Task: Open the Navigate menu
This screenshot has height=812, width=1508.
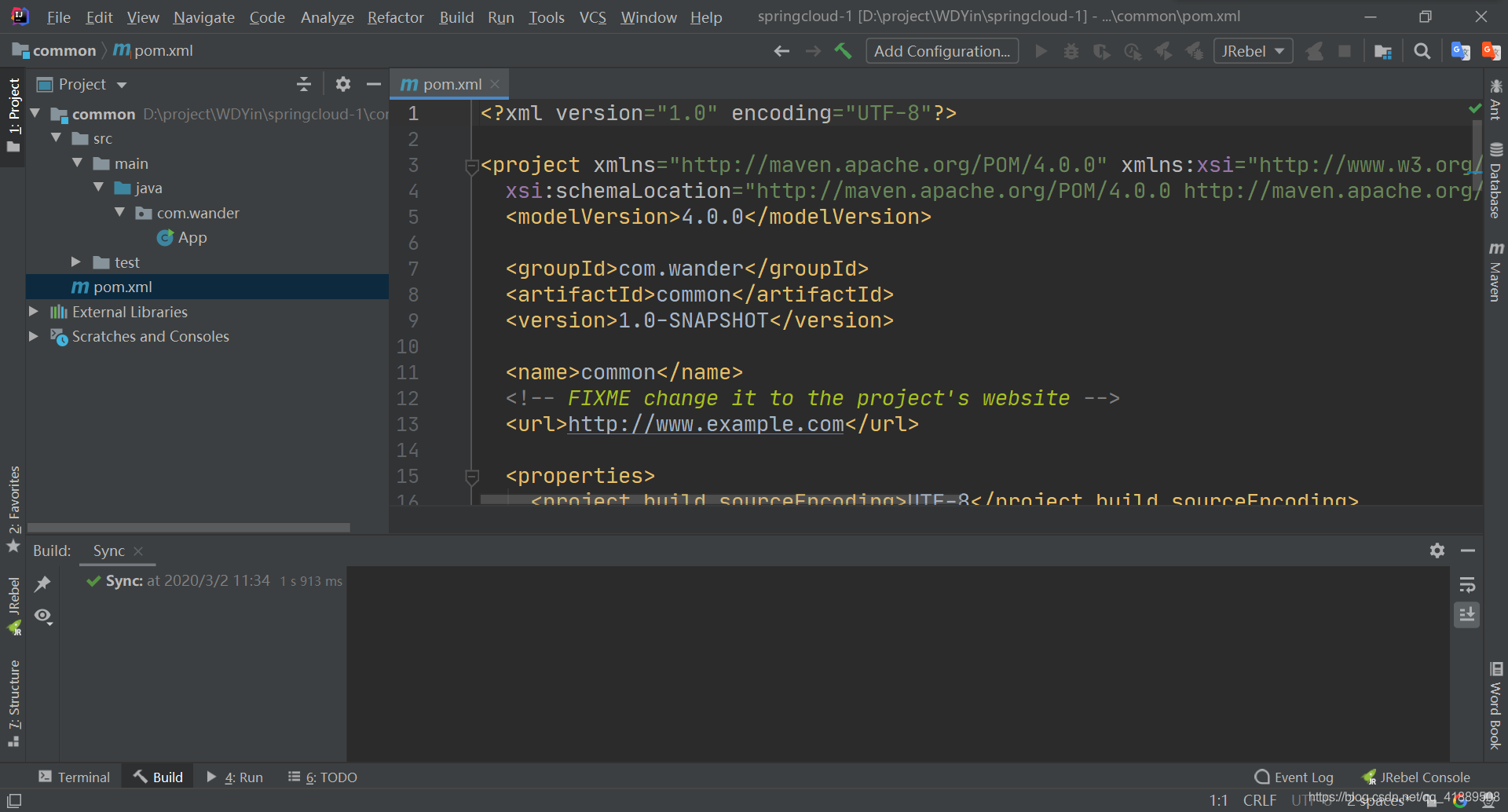Action: click(204, 17)
